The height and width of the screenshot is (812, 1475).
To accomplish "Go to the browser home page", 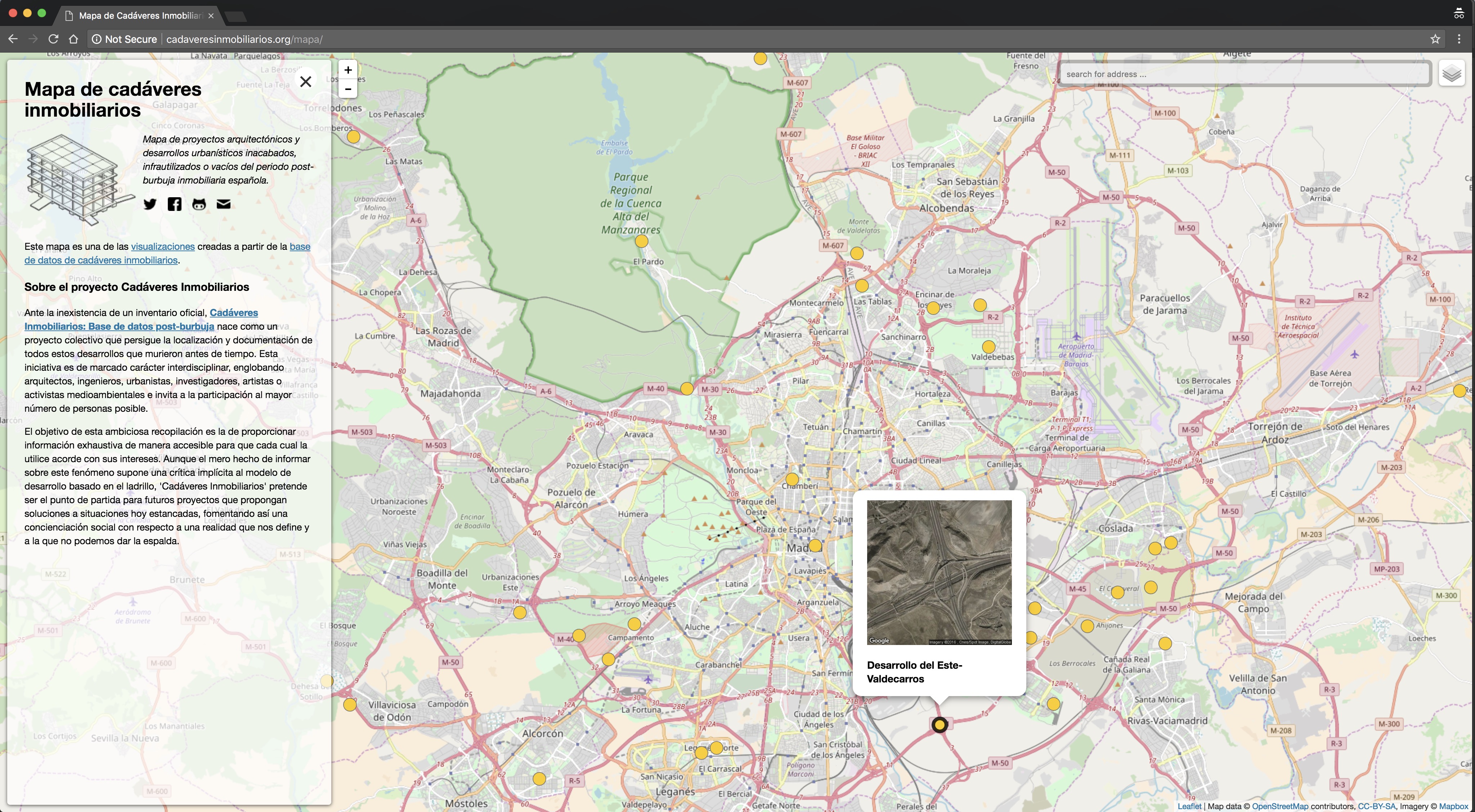I will click(73, 39).
